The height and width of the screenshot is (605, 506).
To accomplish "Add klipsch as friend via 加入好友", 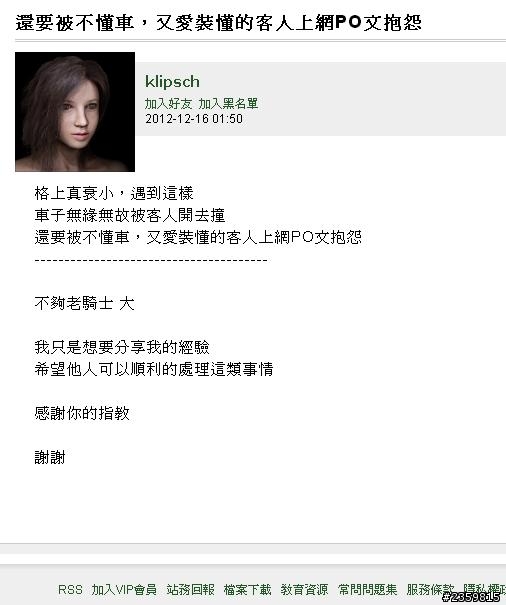I will (168, 103).
